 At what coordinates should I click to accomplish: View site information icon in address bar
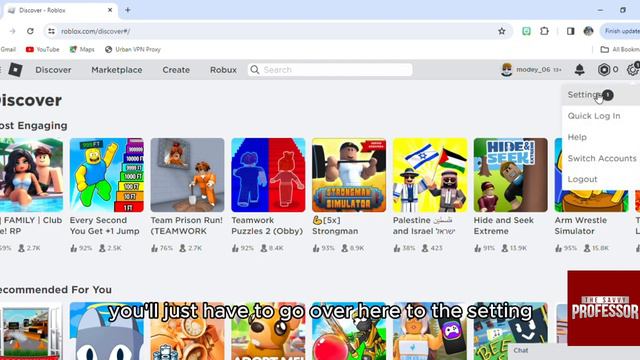tap(51, 31)
